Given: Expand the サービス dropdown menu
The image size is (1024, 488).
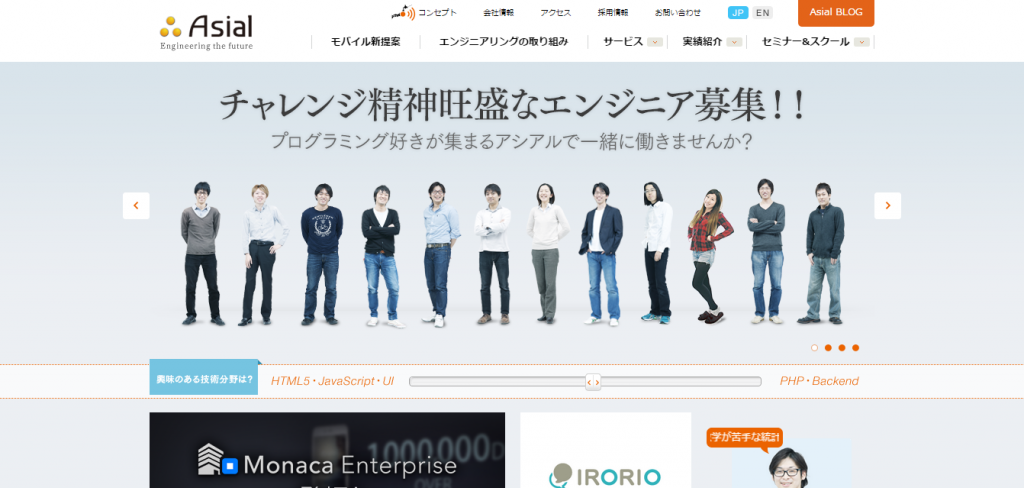Looking at the screenshot, I should (x=655, y=42).
